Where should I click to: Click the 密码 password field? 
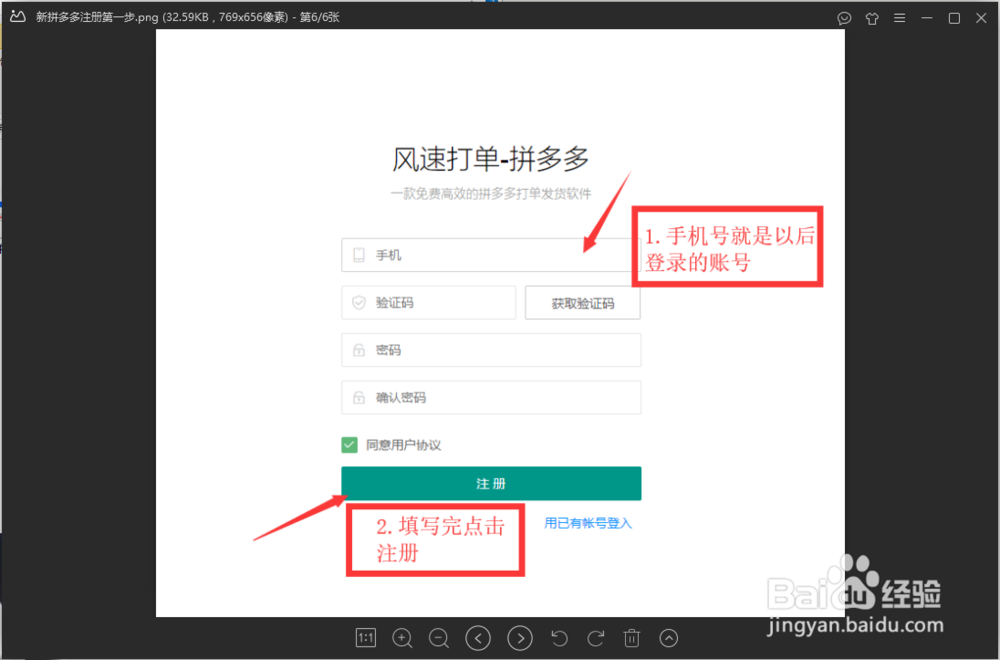coord(491,350)
